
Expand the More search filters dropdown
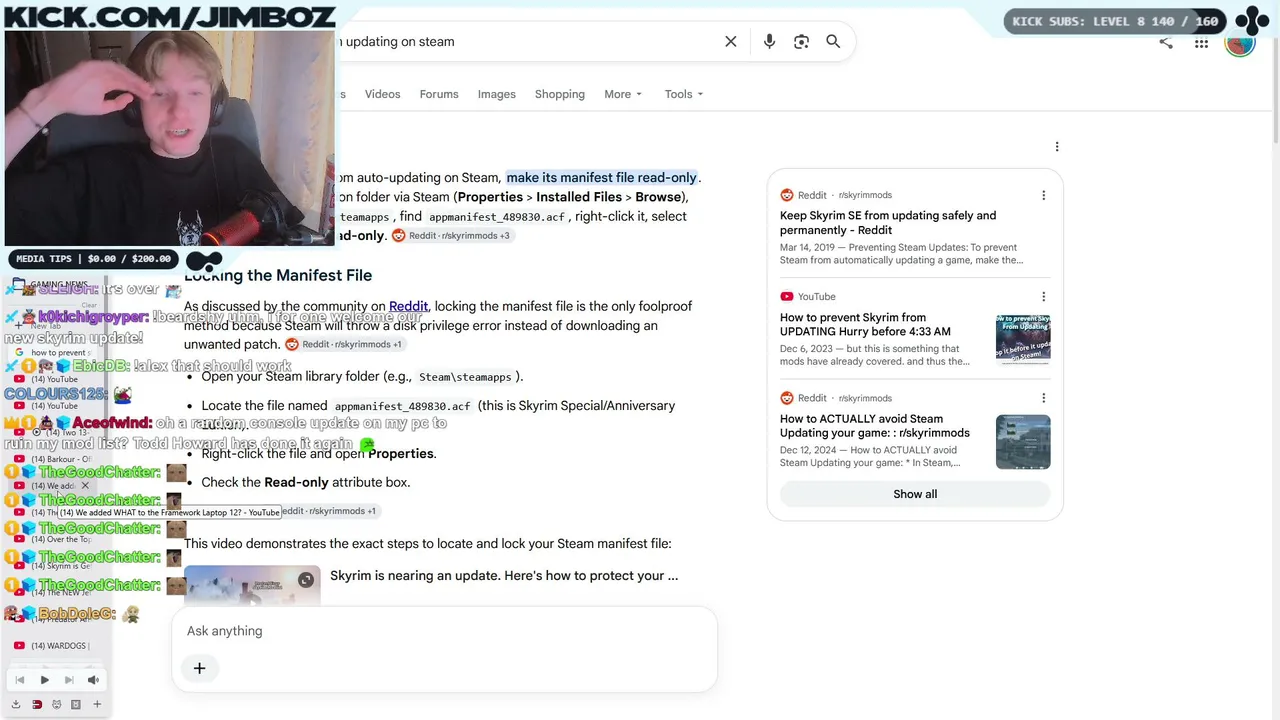point(623,94)
